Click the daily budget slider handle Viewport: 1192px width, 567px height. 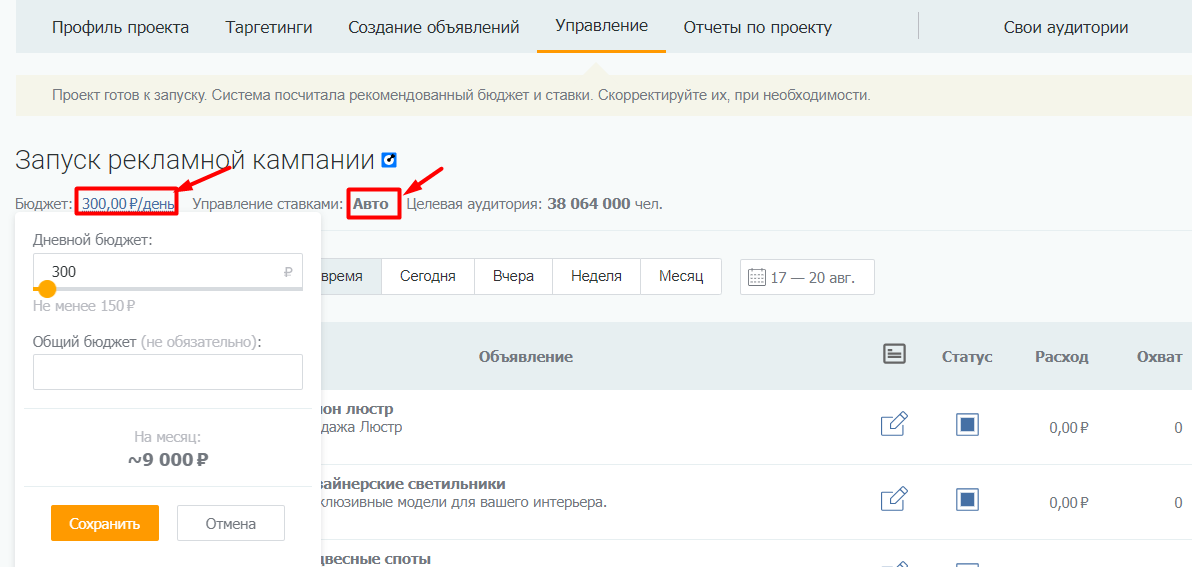(x=46, y=288)
